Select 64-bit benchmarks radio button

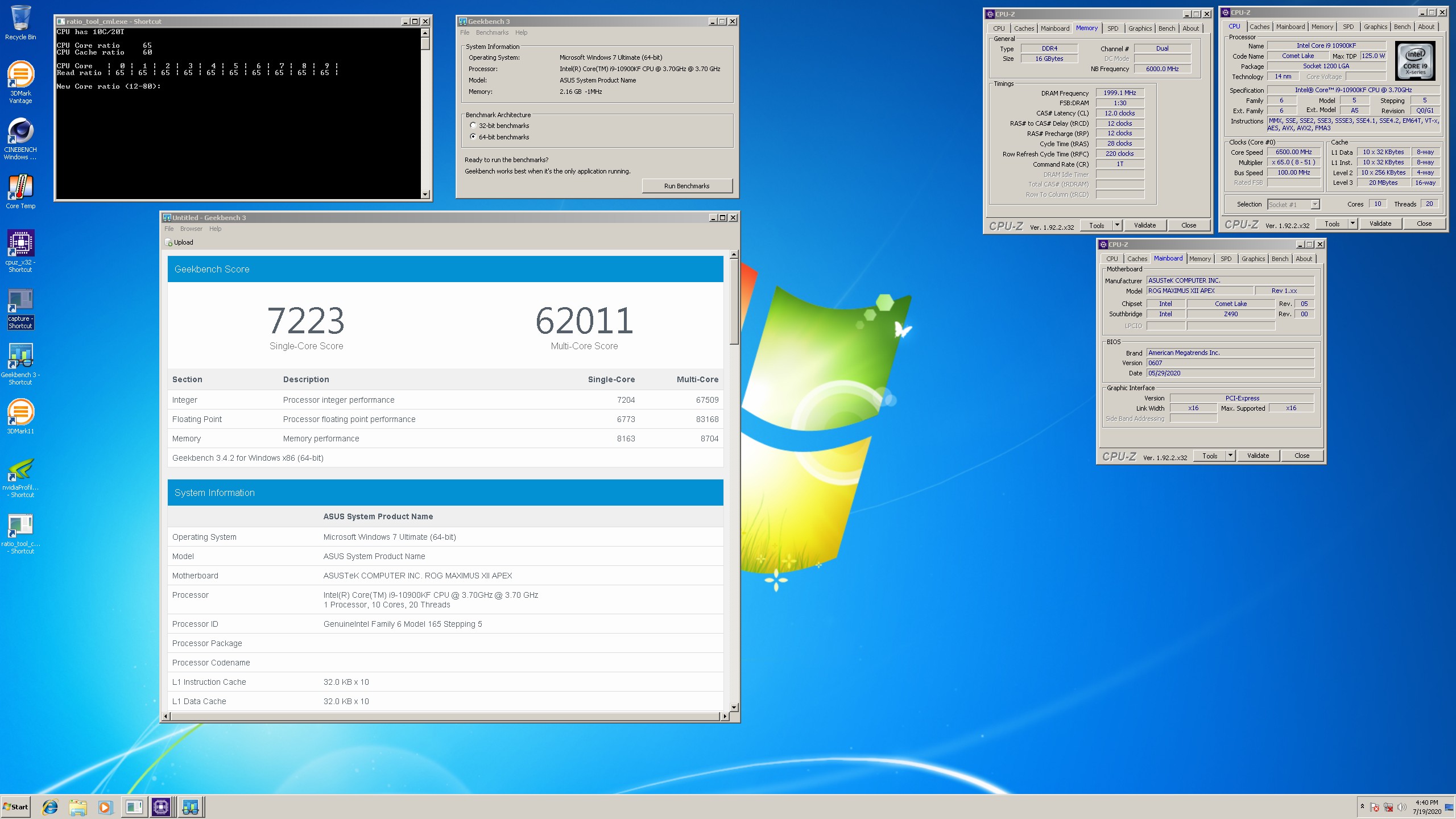pyautogui.click(x=473, y=137)
